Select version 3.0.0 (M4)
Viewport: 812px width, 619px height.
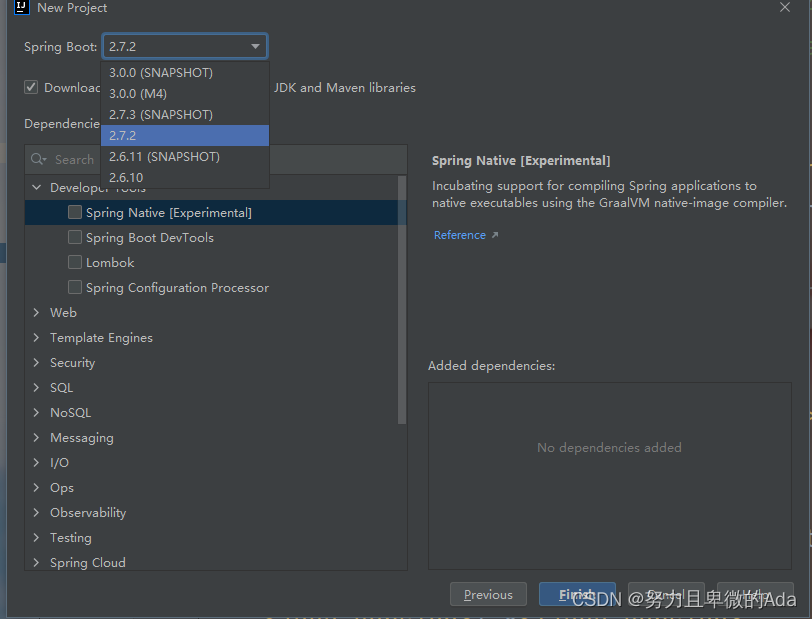(185, 94)
